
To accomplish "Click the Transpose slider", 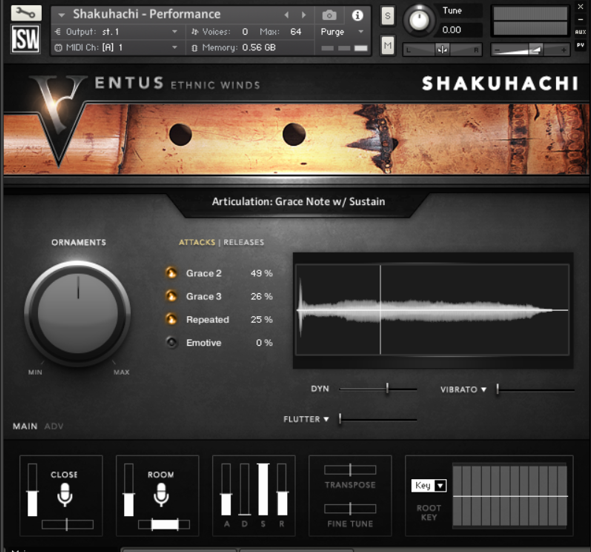I will [x=350, y=470].
